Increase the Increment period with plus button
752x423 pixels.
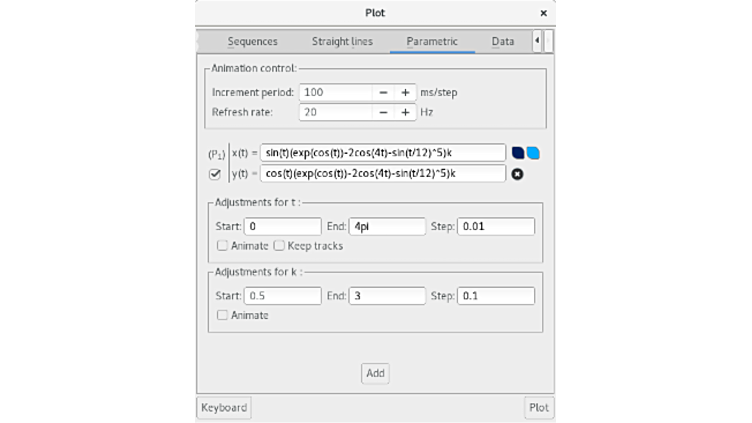pyautogui.click(x=405, y=92)
